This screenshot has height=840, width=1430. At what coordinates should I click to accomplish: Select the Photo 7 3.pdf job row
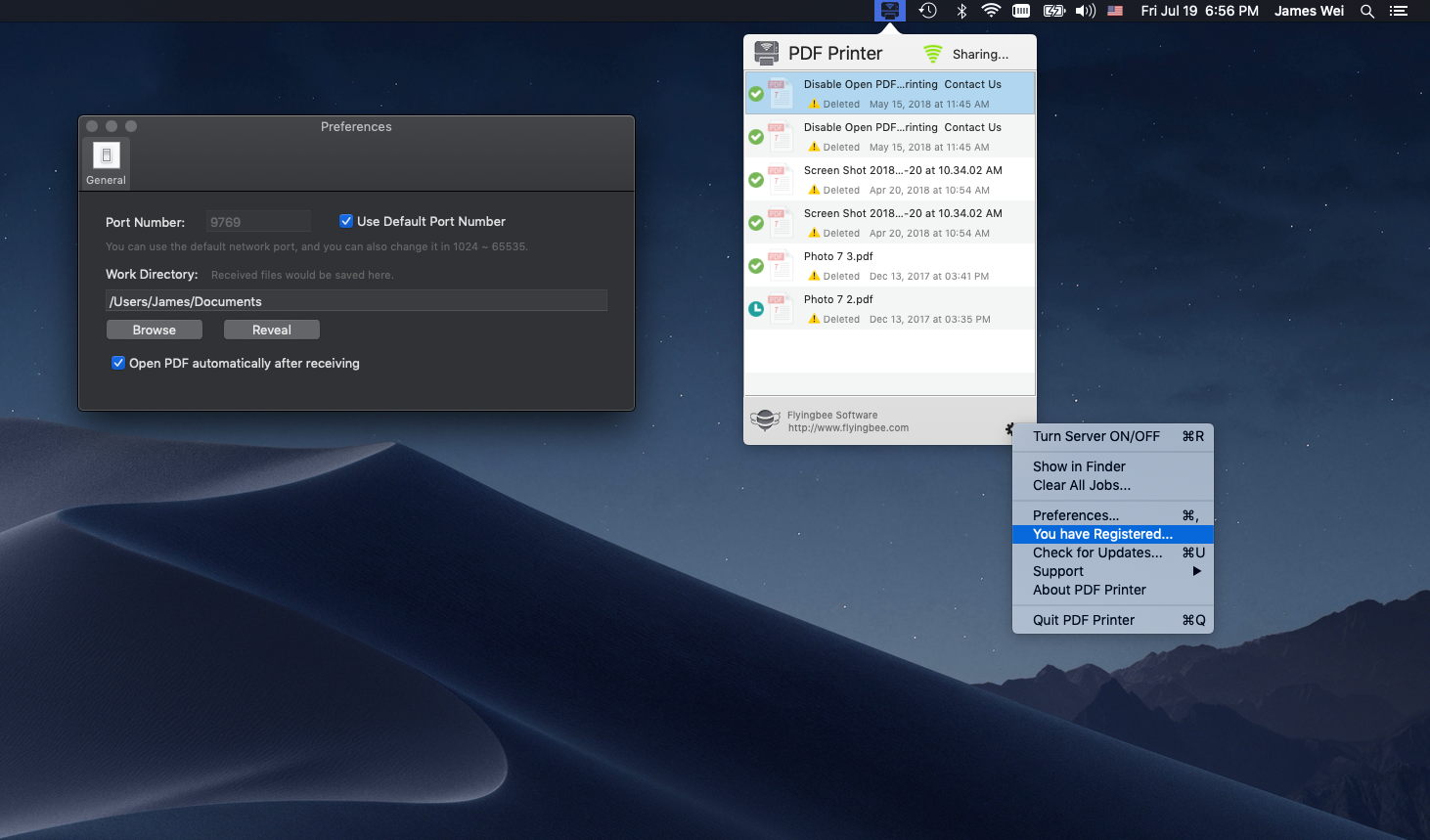890,265
